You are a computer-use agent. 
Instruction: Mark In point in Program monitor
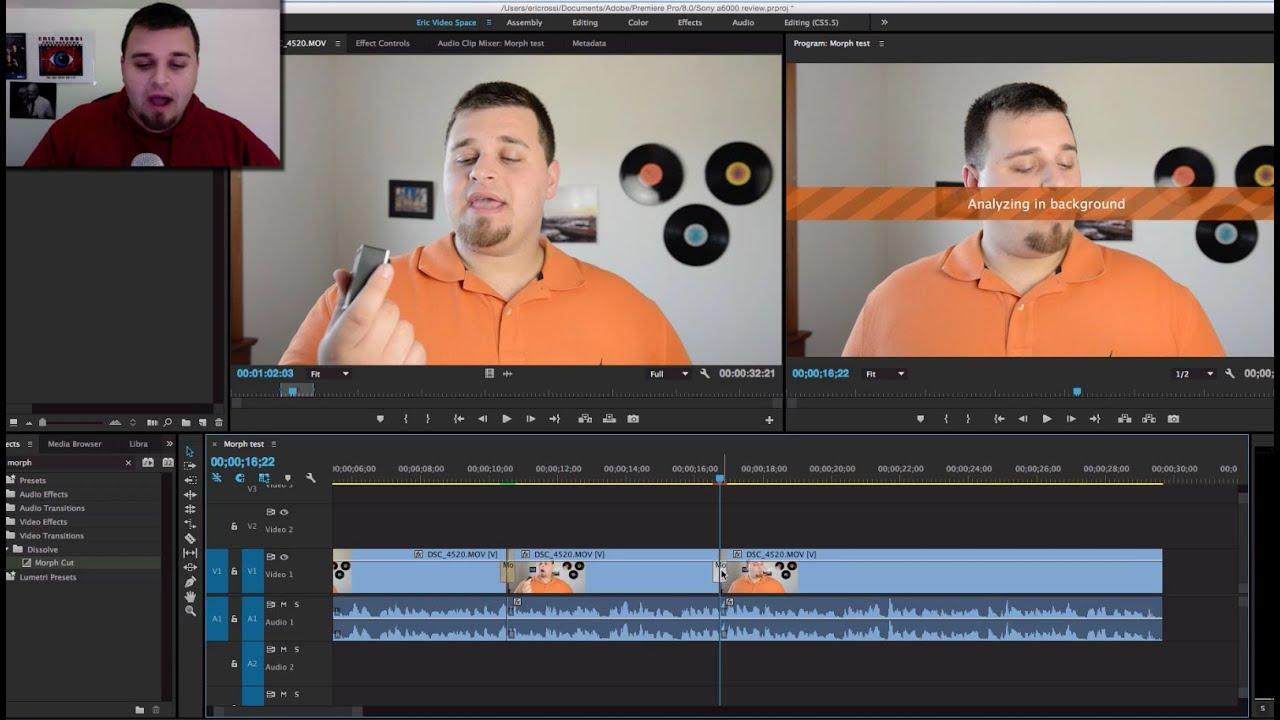[945, 419]
